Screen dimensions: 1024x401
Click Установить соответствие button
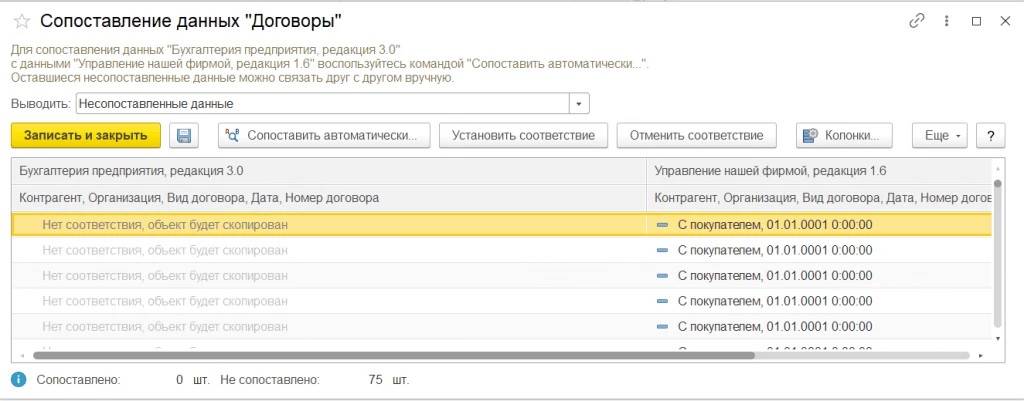[523, 136]
